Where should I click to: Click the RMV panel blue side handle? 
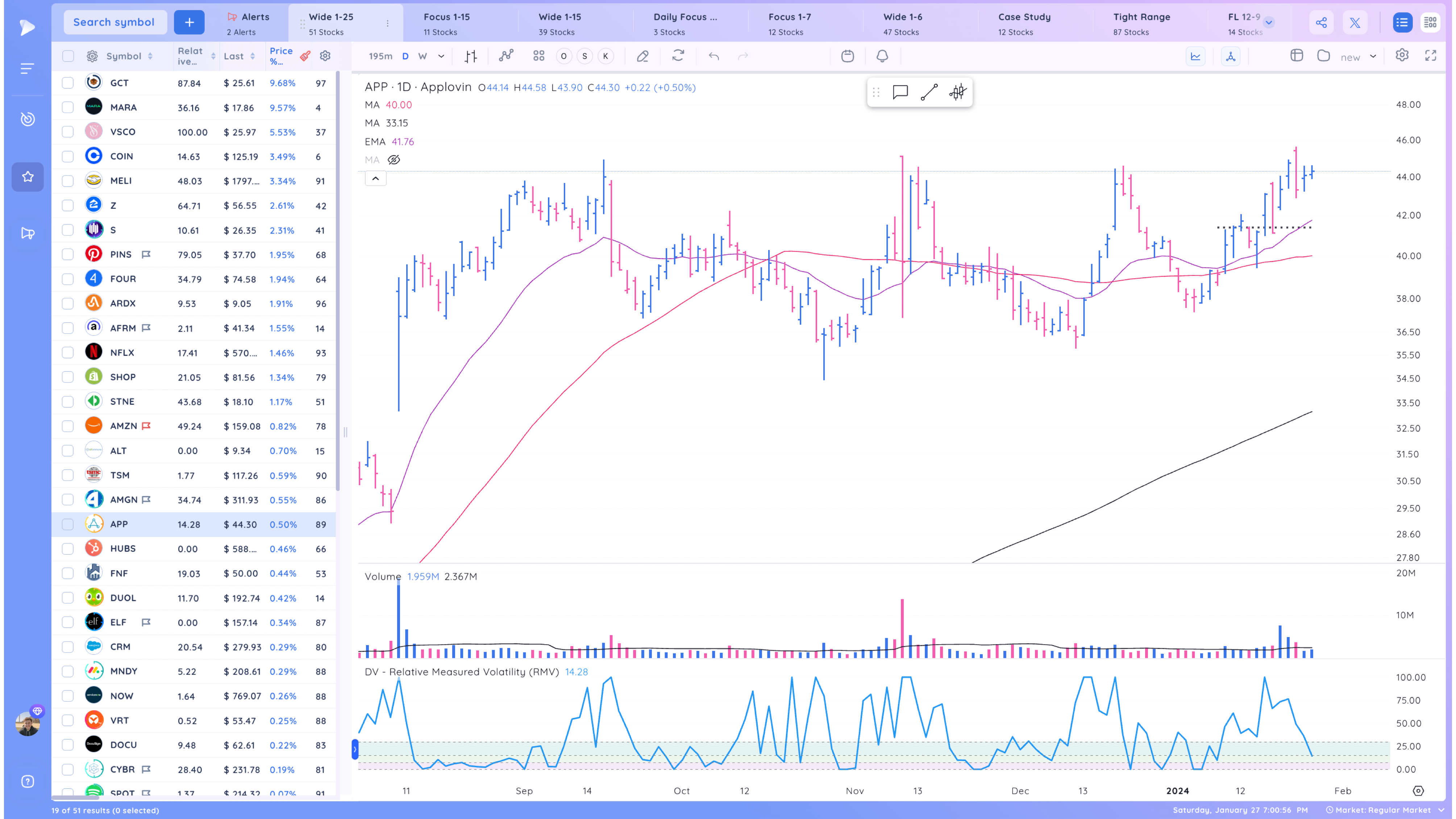coord(355,749)
